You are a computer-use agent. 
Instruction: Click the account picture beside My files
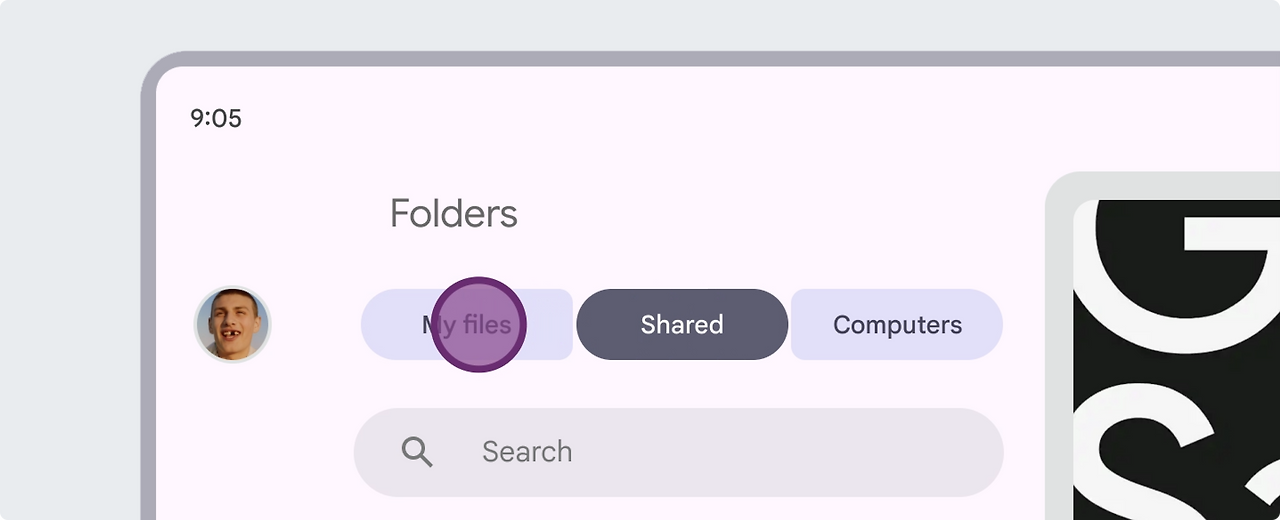(x=232, y=324)
